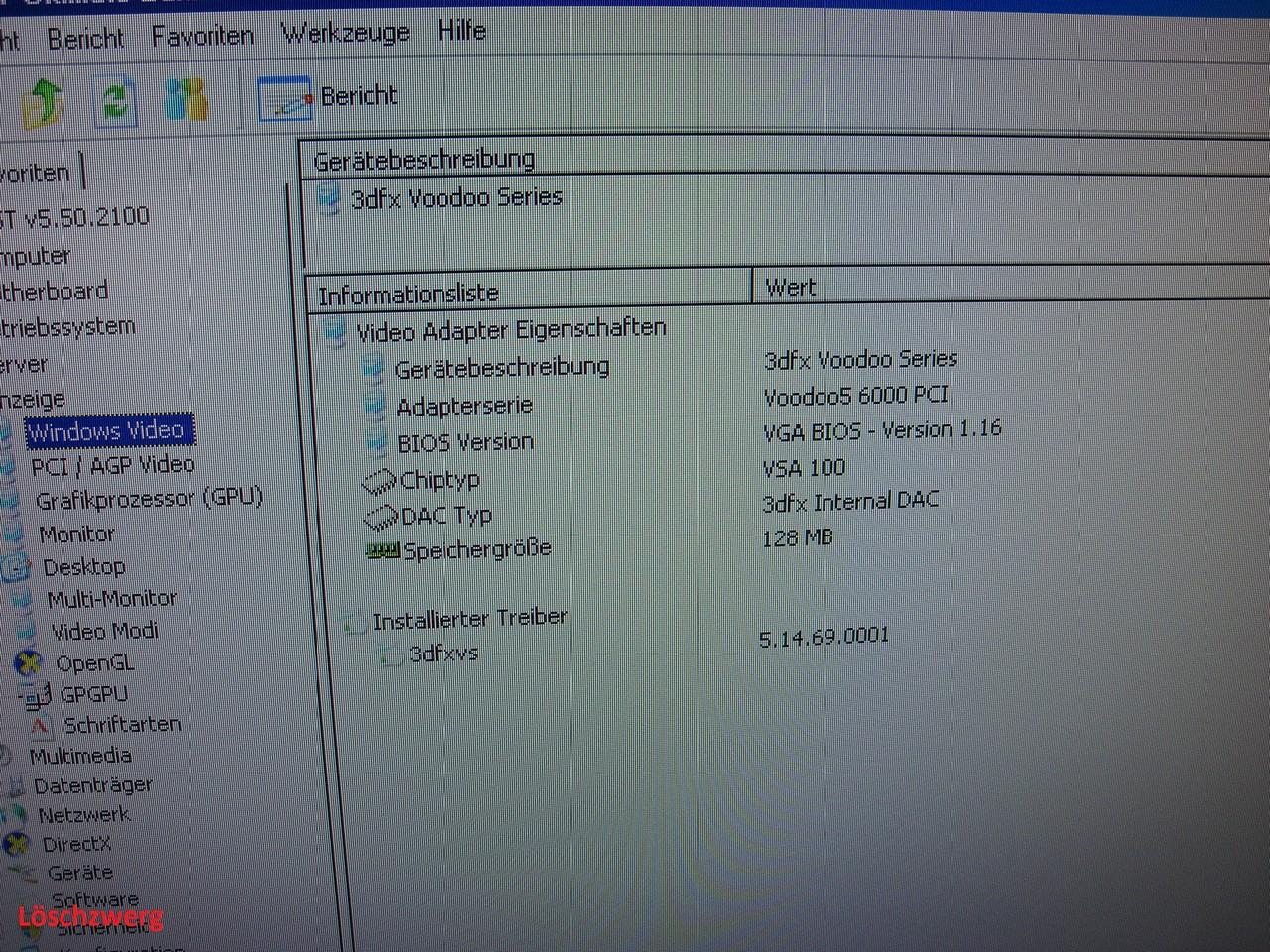
Task: Select the Anzeige tree item
Action: (33, 399)
